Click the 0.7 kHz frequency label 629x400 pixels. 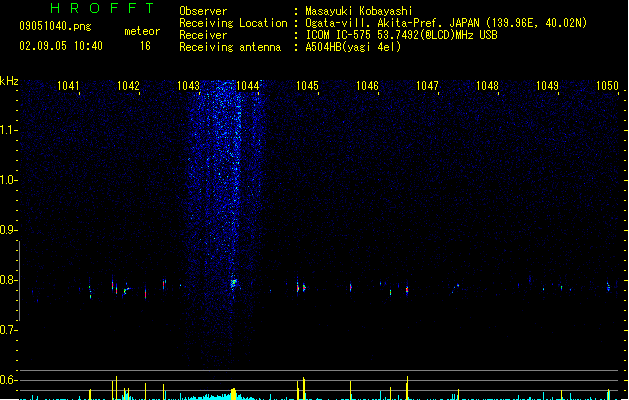(x=8, y=330)
